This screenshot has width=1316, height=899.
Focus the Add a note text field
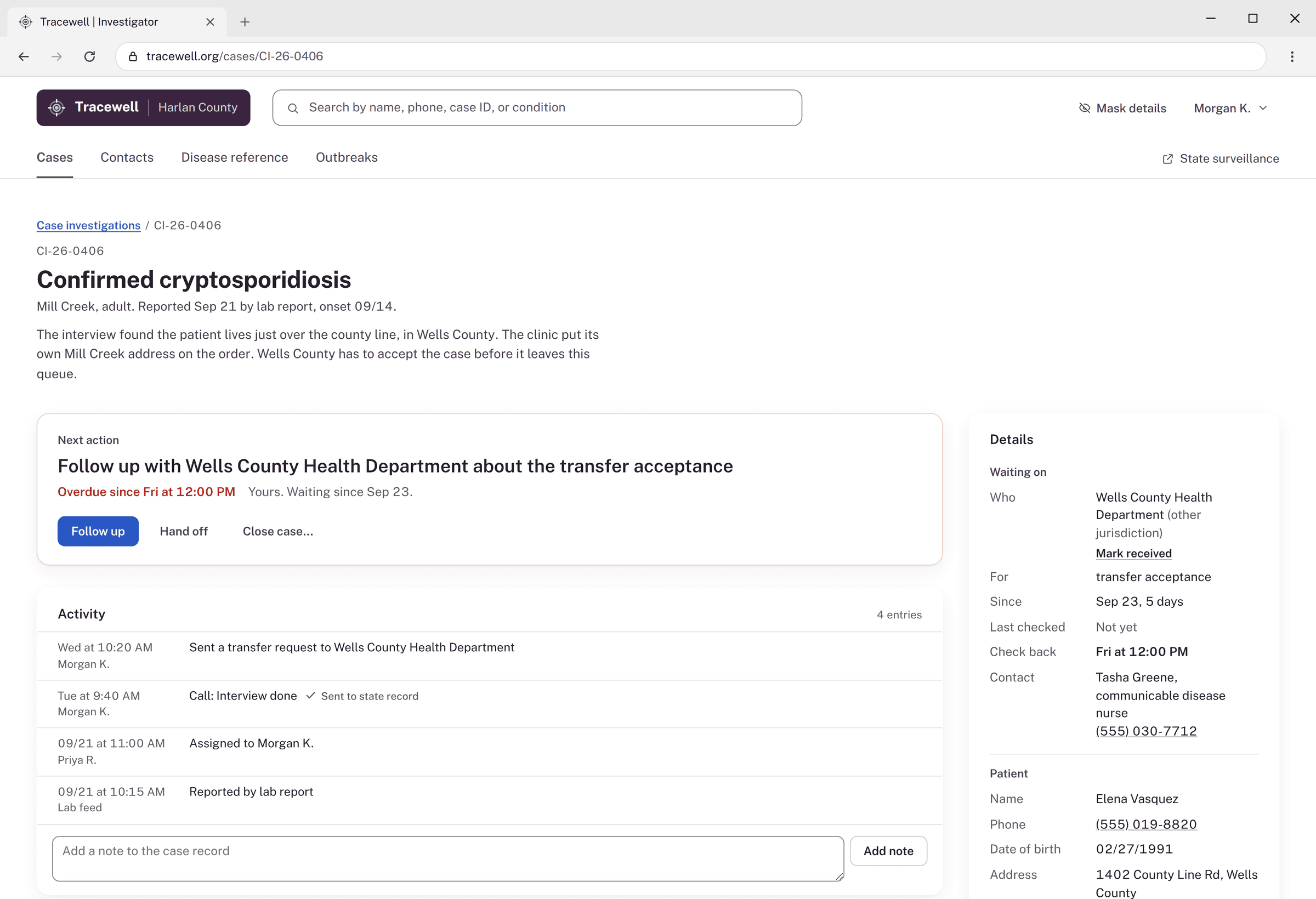448,858
